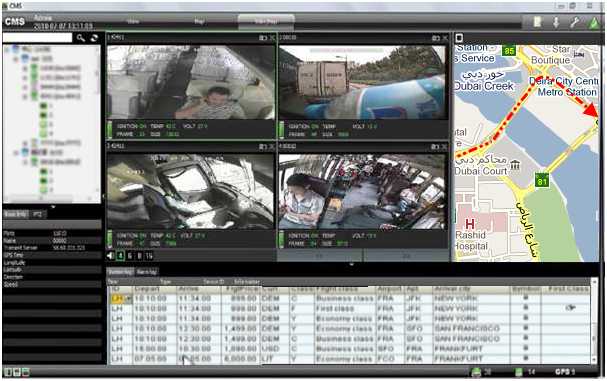Open the Map tab in top bar
The height and width of the screenshot is (381, 607).
tap(199, 21)
